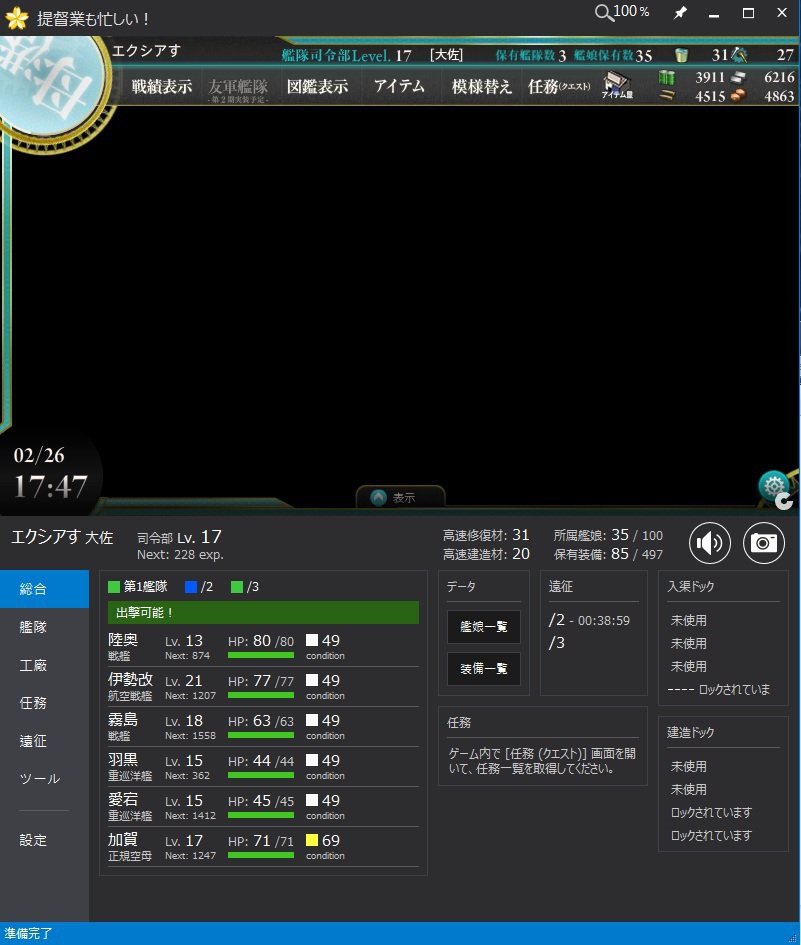Switch to fleet /2 with blue marker
Viewport: 801px width, 945px height.
pos(199,586)
